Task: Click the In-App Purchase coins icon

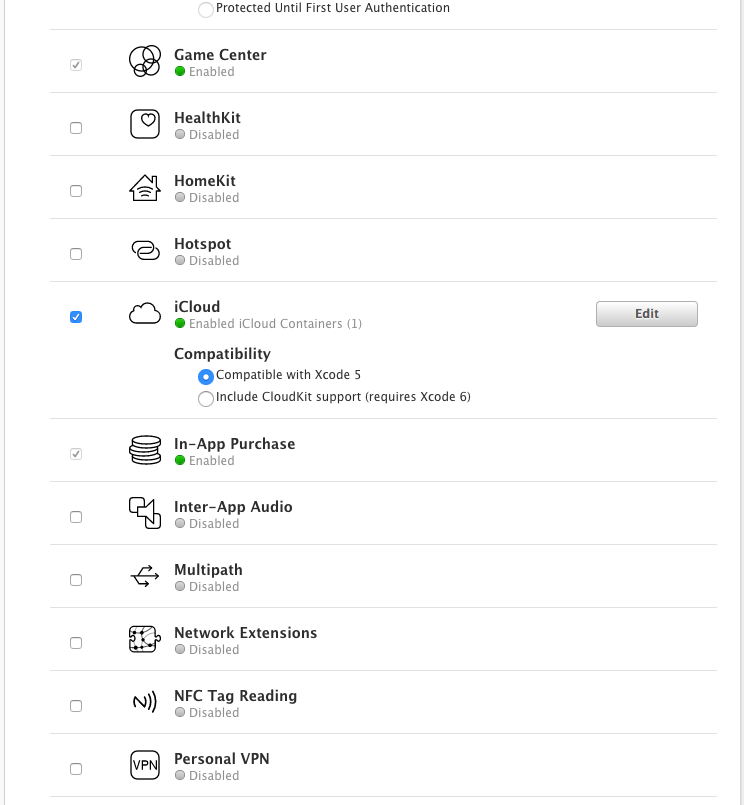Action: (x=145, y=450)
